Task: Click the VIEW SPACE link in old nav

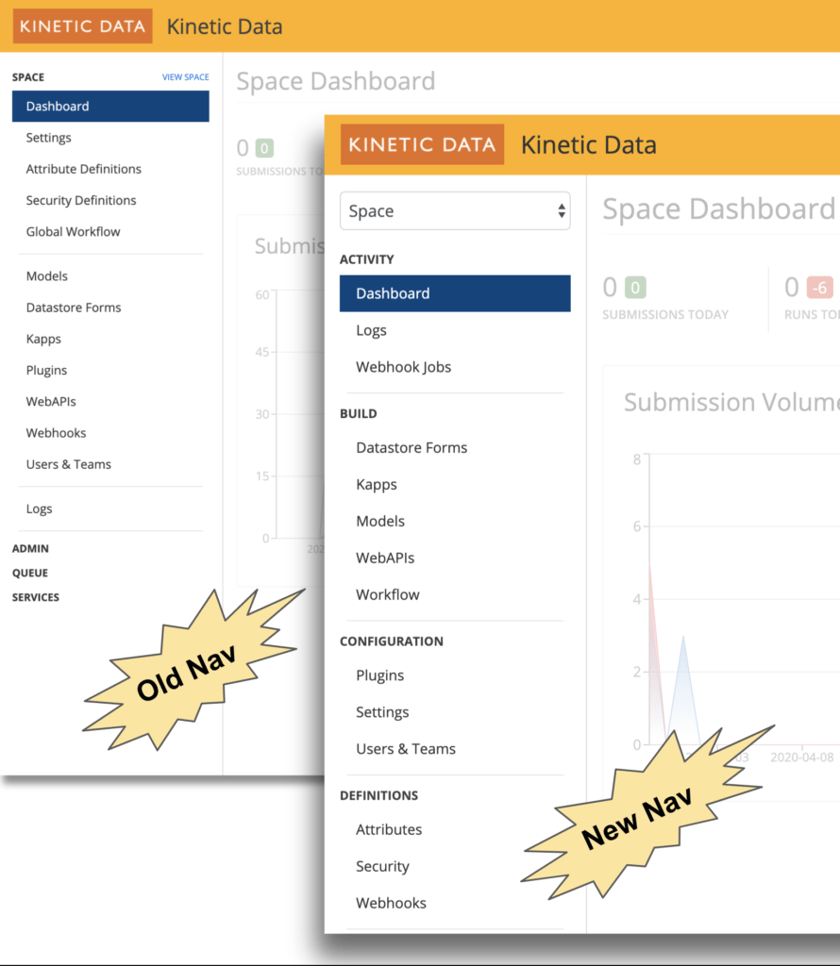Action: point(186,77)
